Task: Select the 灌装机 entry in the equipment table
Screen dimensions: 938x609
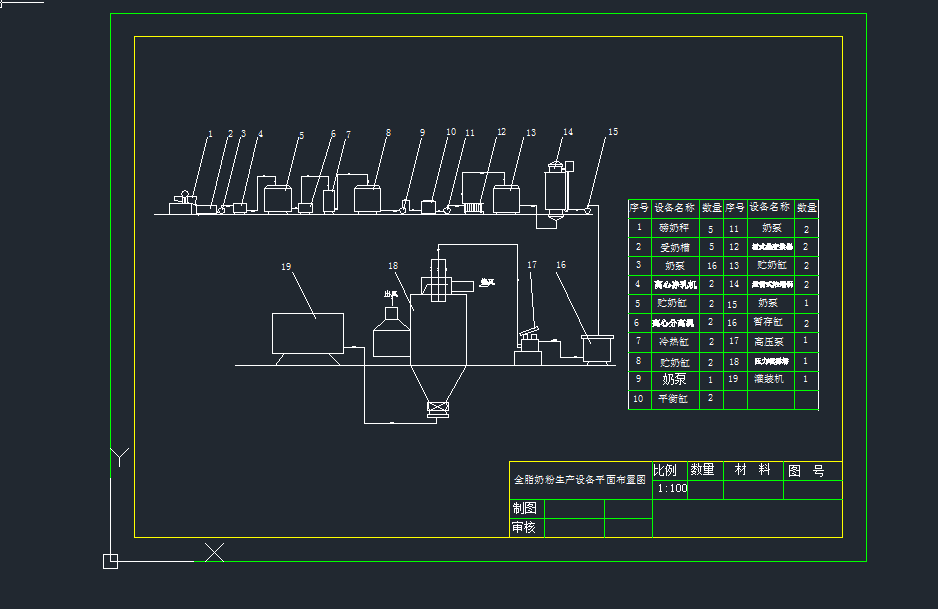Action: [768, 380]
